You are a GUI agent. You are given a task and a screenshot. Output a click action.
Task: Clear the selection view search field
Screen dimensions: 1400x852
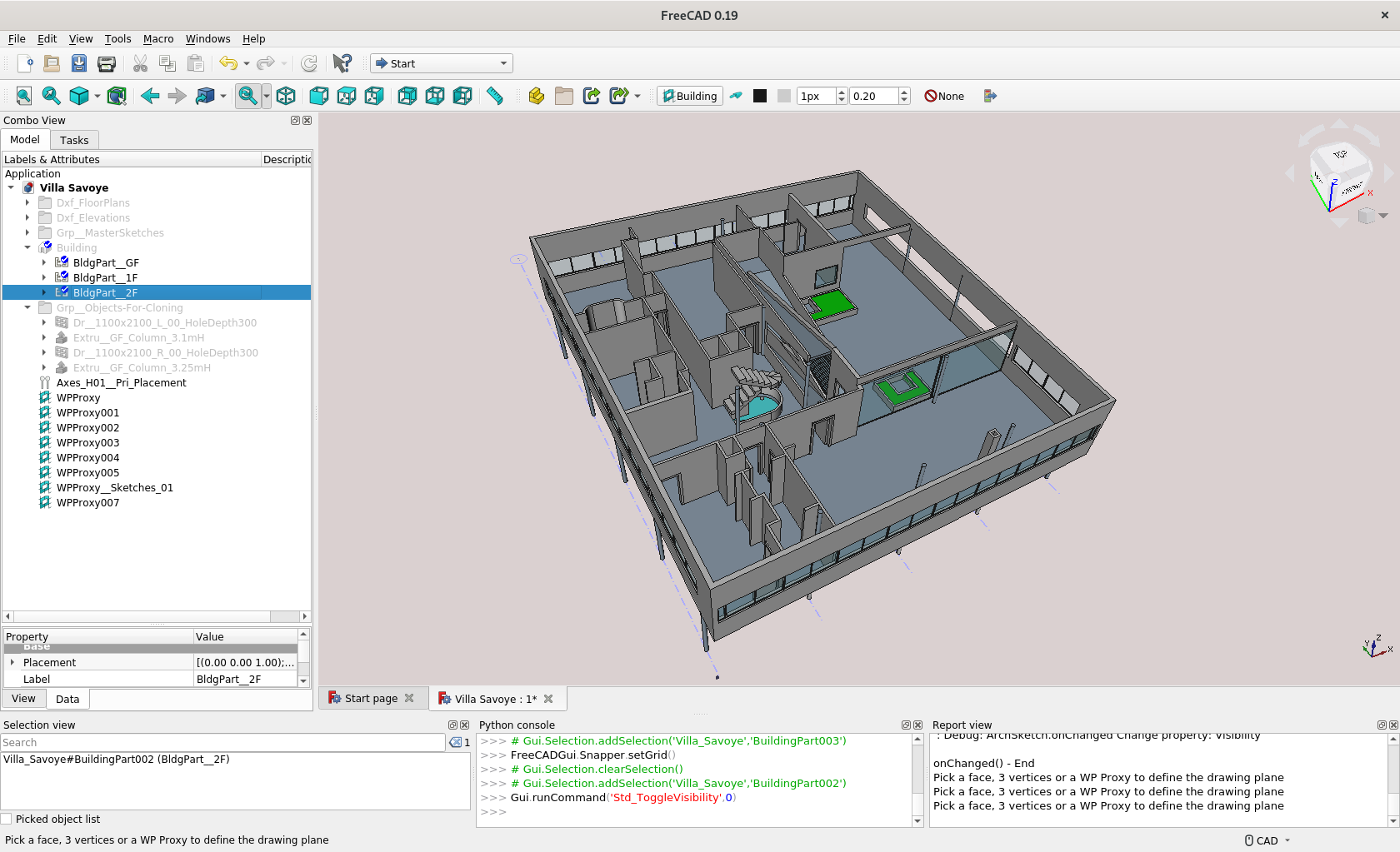455,742
